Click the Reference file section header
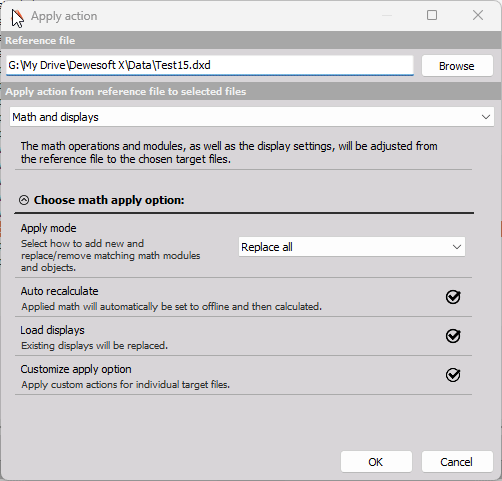 click(40, 41)
